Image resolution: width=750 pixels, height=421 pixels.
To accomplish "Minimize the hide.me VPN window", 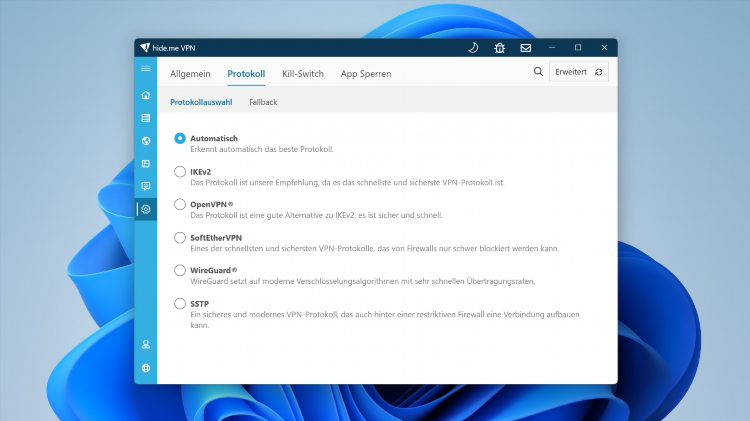I will 552,48.
